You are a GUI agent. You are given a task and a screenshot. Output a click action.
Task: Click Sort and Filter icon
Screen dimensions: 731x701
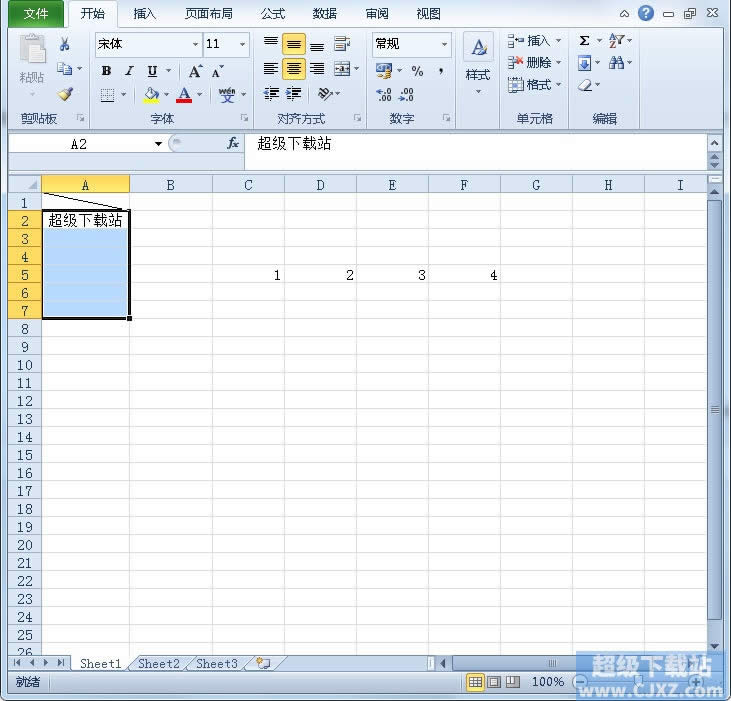click(x=616, y=41)
